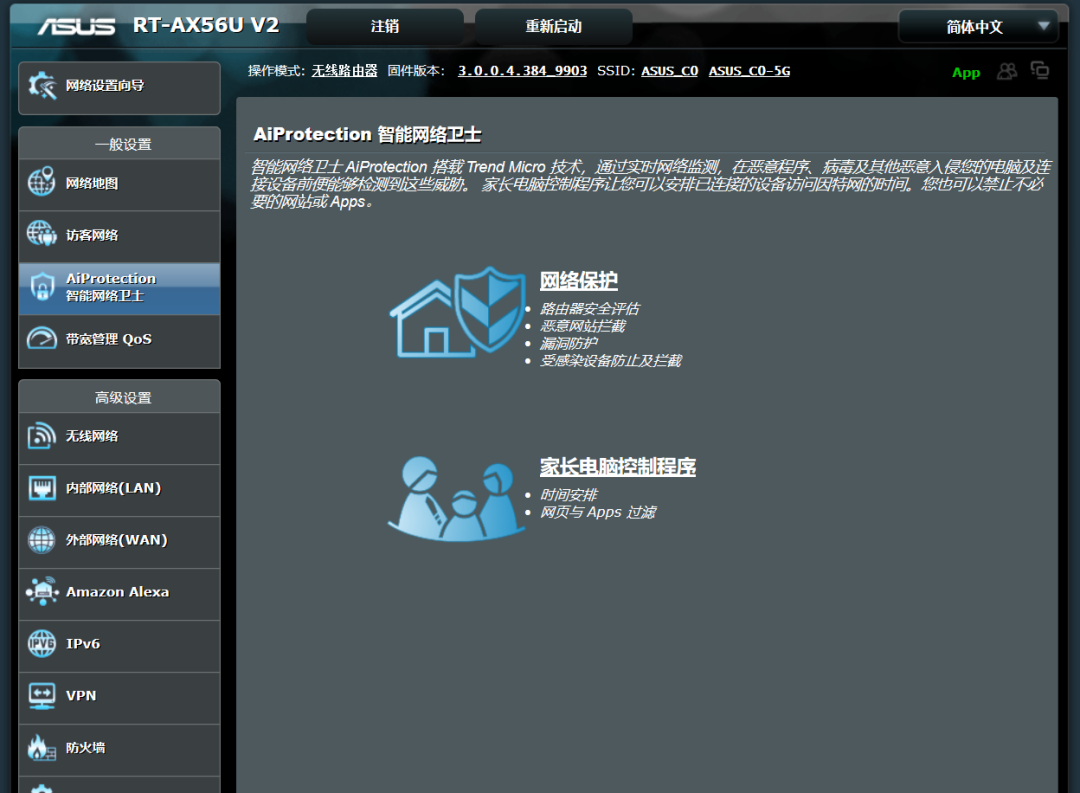Click the 受感染设备防止及拦截 bullet text
Screen dimensions: 1080x793
click(610, 360)
